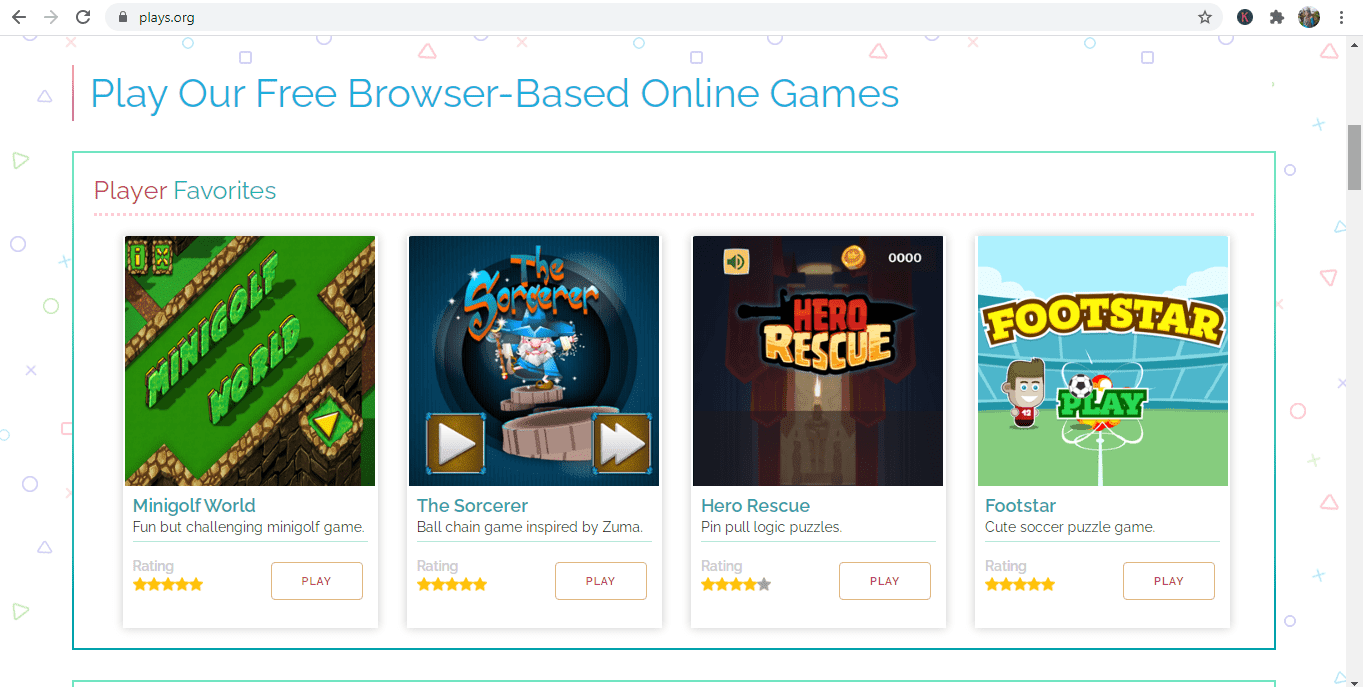Open the extensions puzzle icon

click(1276, 17)
